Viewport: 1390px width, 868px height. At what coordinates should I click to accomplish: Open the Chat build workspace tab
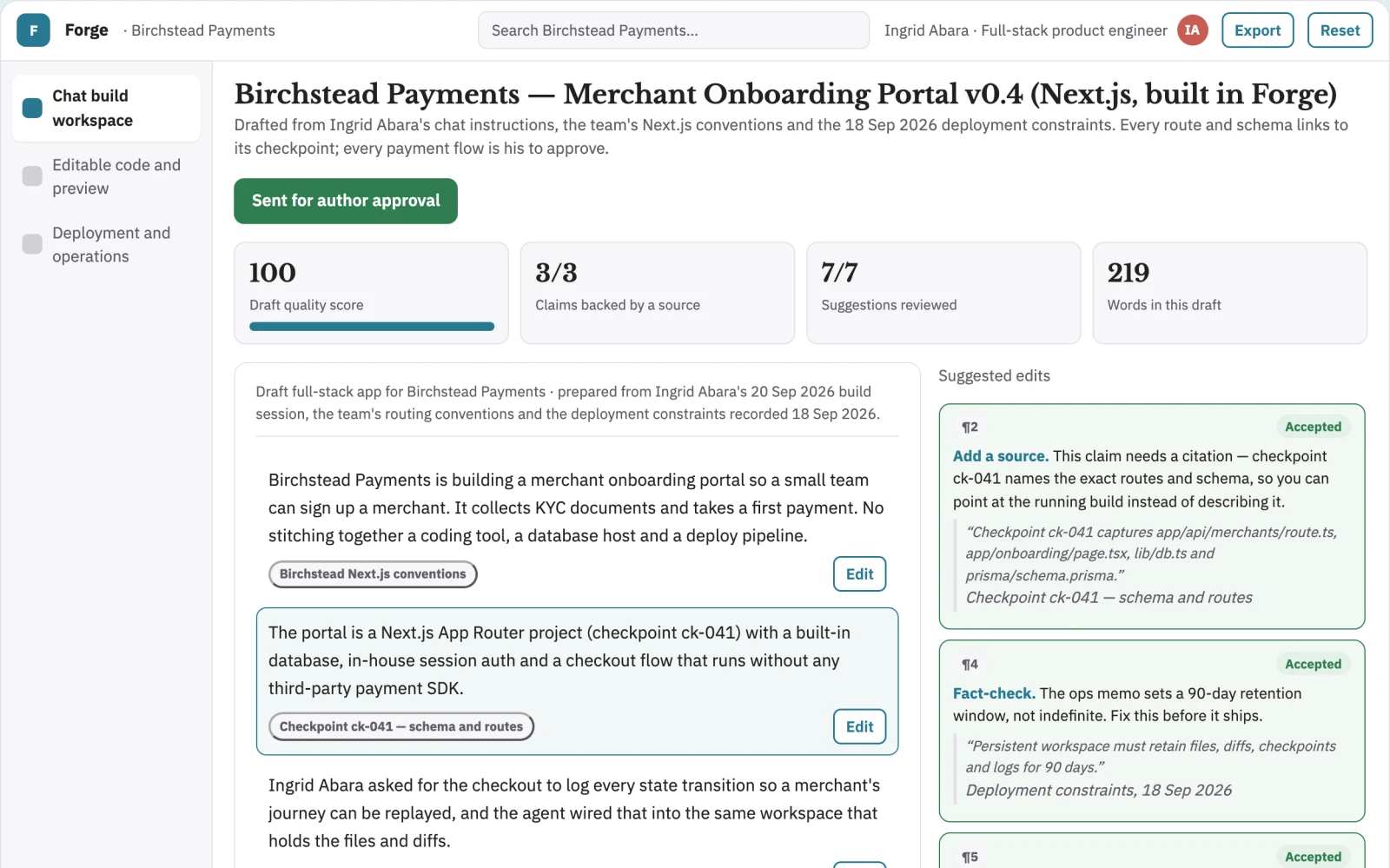click(x=106, y=108)
